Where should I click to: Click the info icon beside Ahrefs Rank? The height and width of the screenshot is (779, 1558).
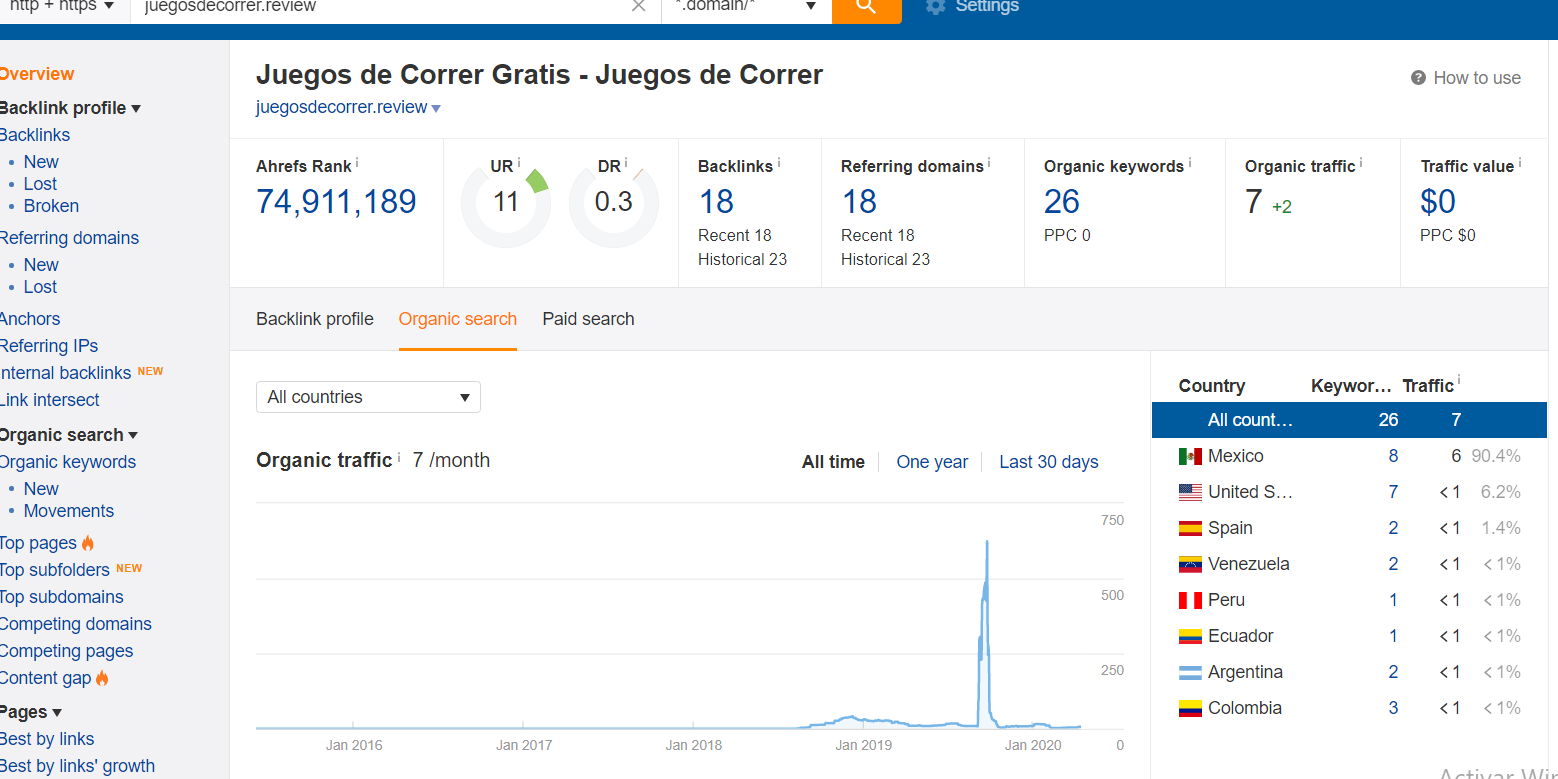point(357,164)
